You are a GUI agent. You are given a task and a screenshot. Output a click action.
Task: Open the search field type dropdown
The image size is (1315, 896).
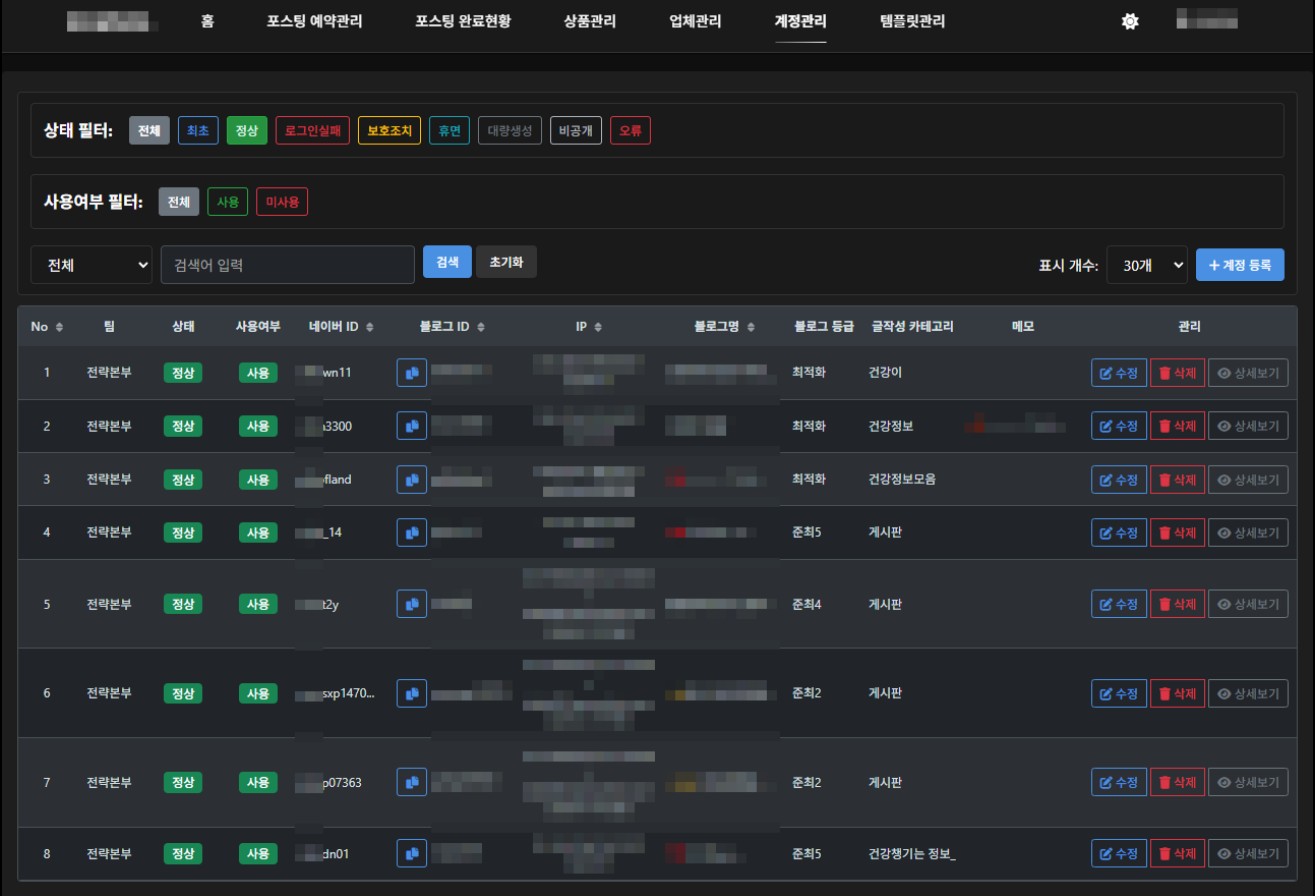pos(91,265)
